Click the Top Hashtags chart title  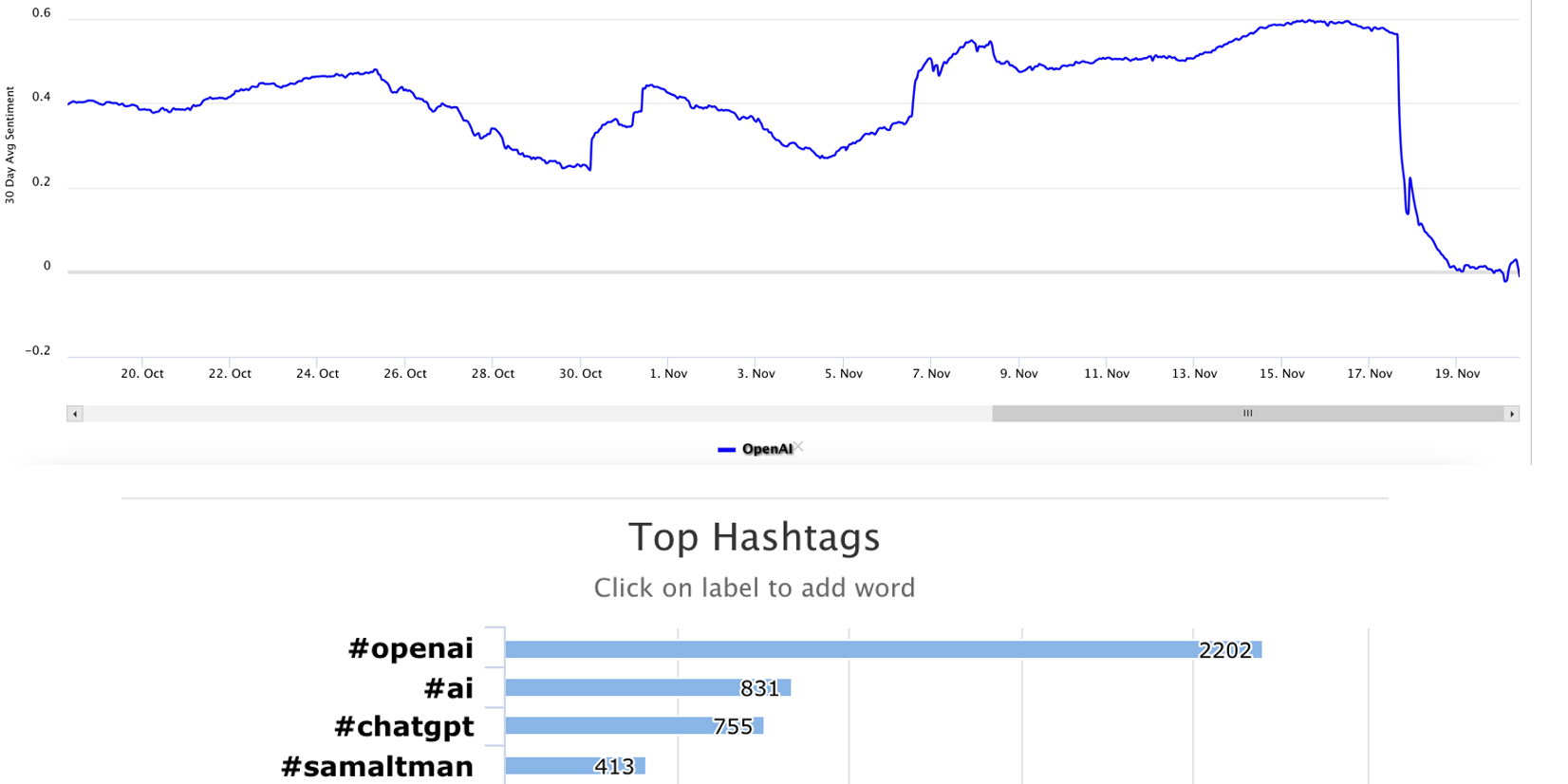[x=755, y=537]
